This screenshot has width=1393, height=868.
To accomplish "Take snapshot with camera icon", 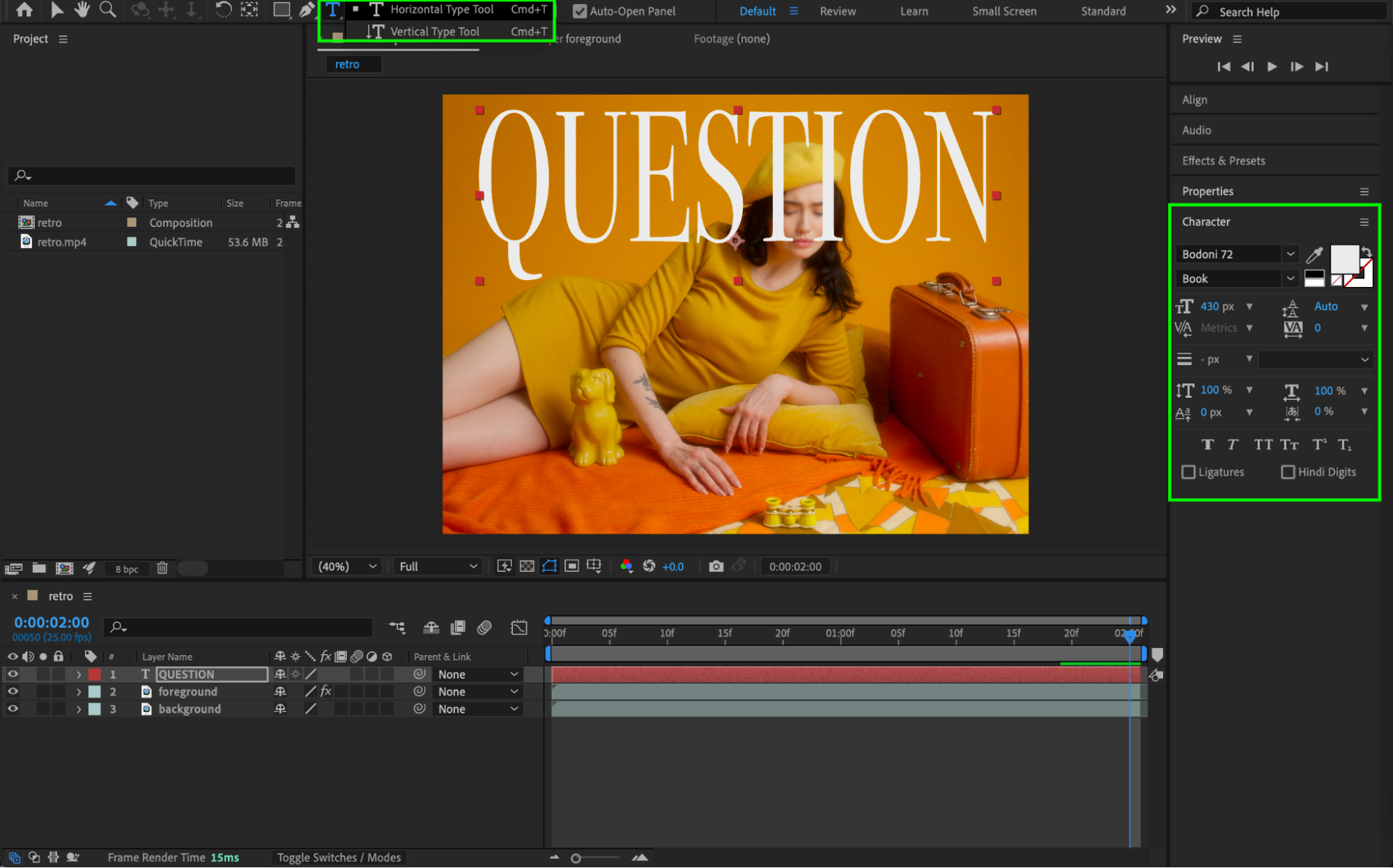I will click(x=716, y=566).
